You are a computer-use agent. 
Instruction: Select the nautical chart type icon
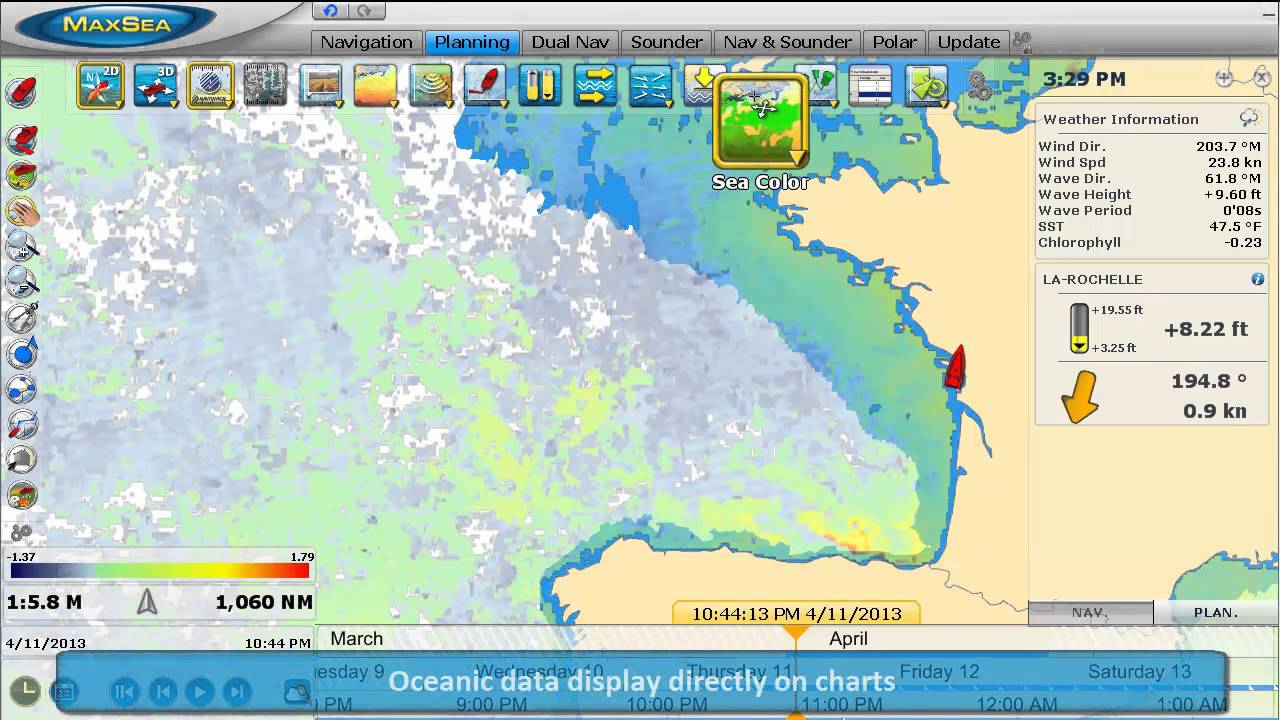click(x=210, y=85)
